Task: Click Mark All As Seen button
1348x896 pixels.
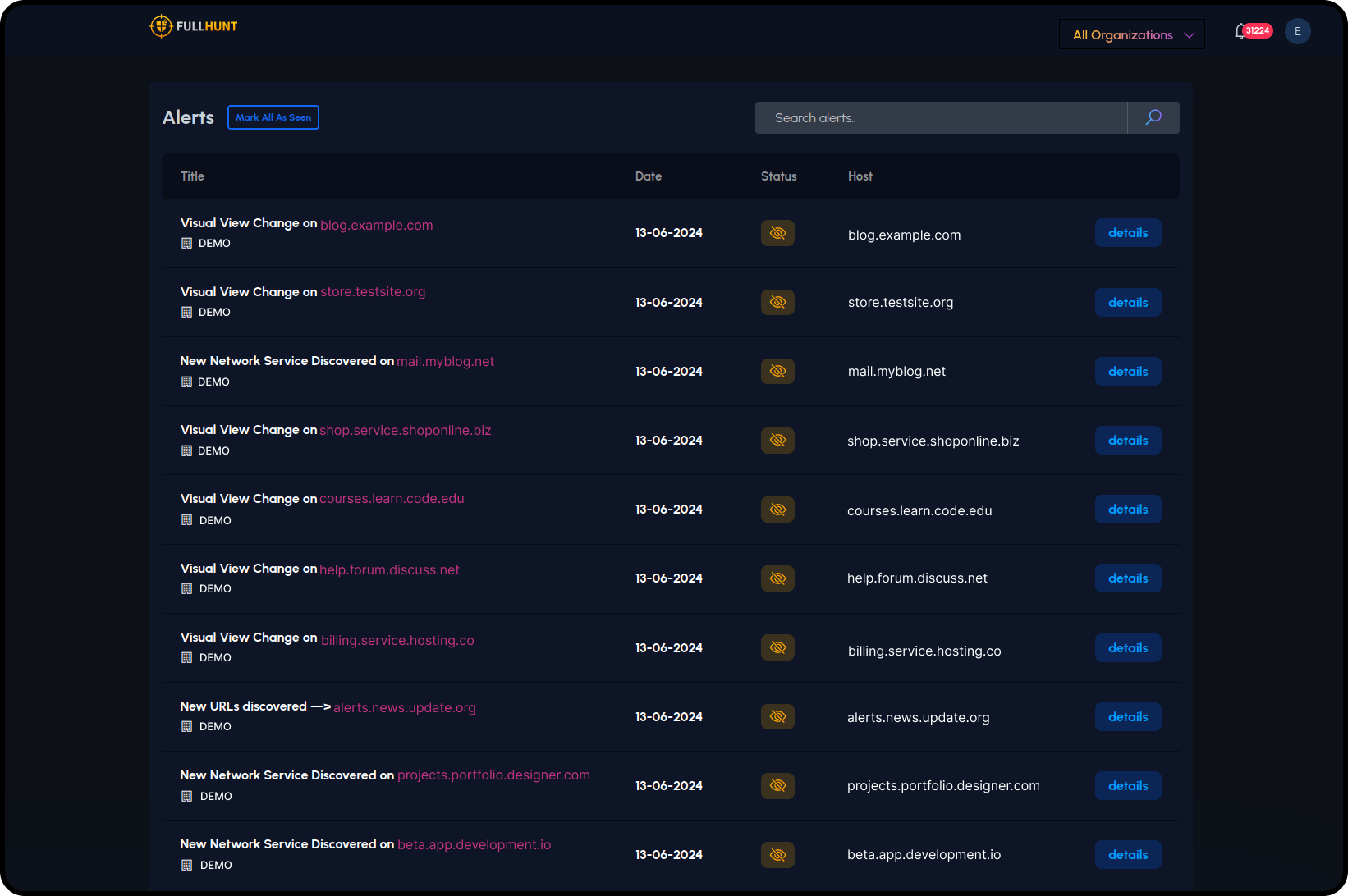Action: [273, 117]
